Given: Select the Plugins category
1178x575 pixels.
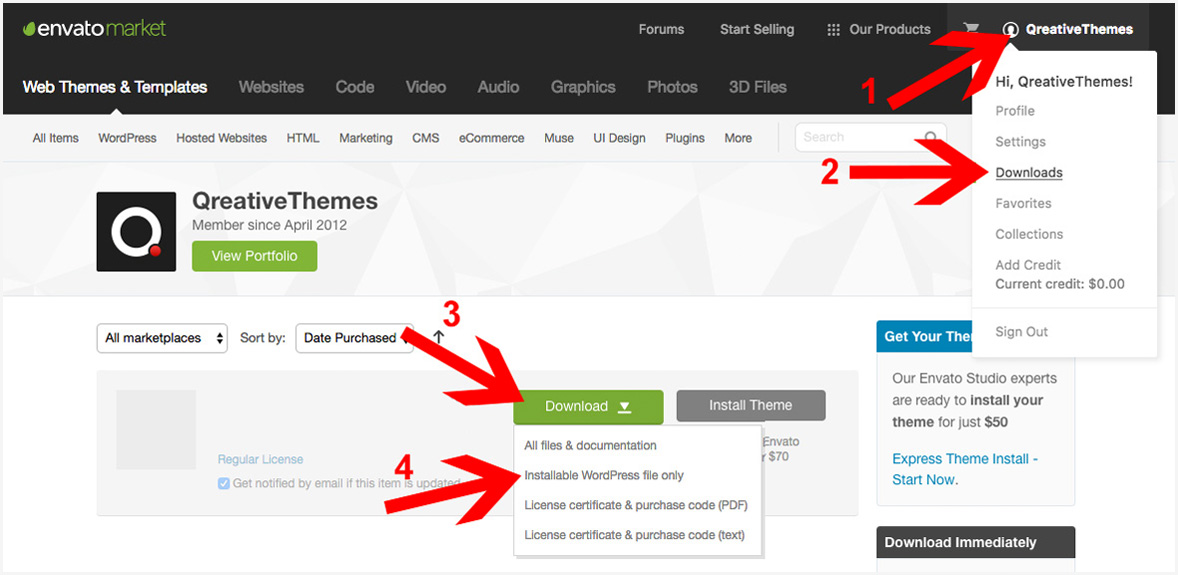Looking at the screenshot, I should coord(685,138).
